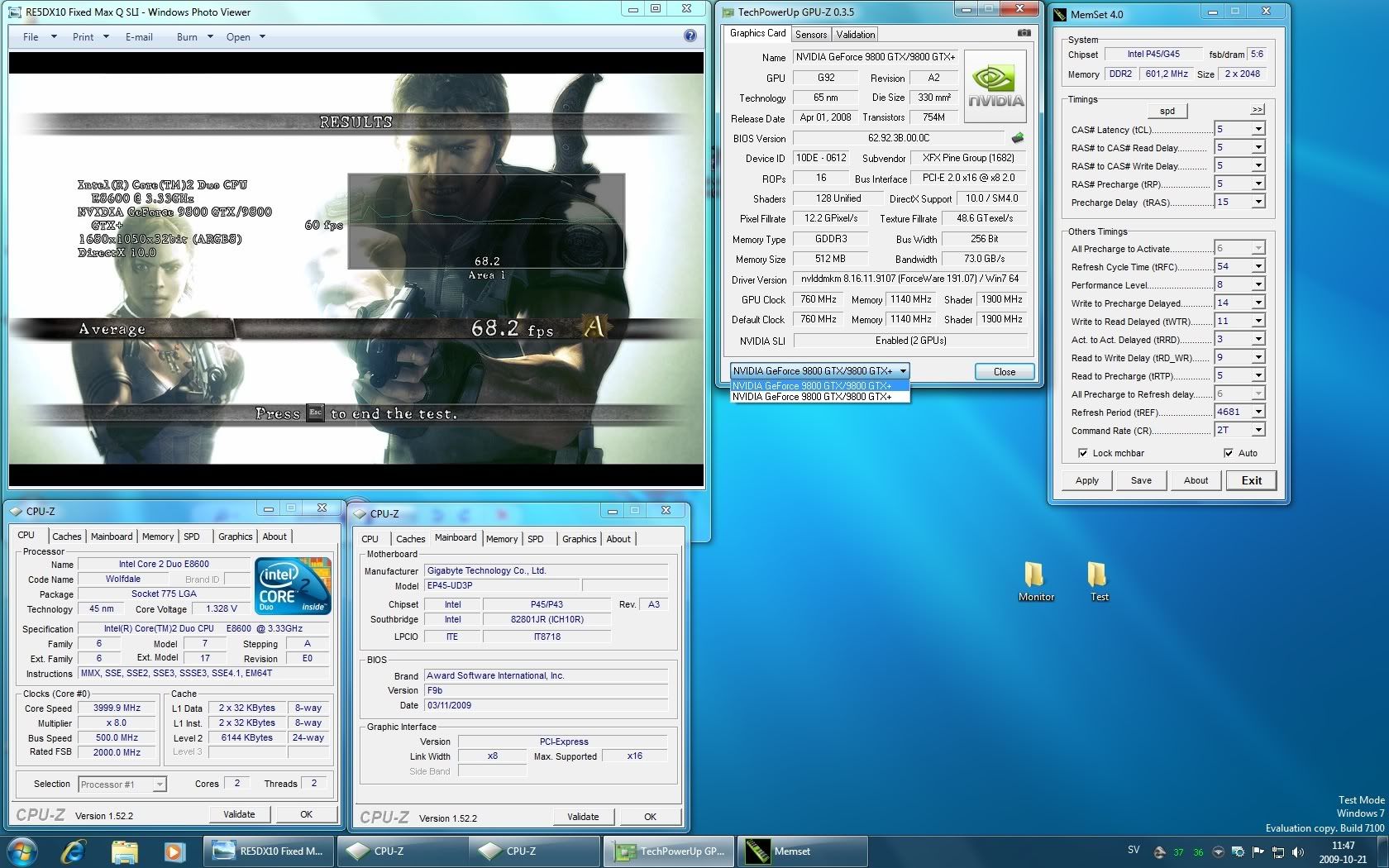Open the Write to Read Delayed (tWTR) dropdown
The height and width of the screenshot is (868, 1389).
tap(1258, 321)
